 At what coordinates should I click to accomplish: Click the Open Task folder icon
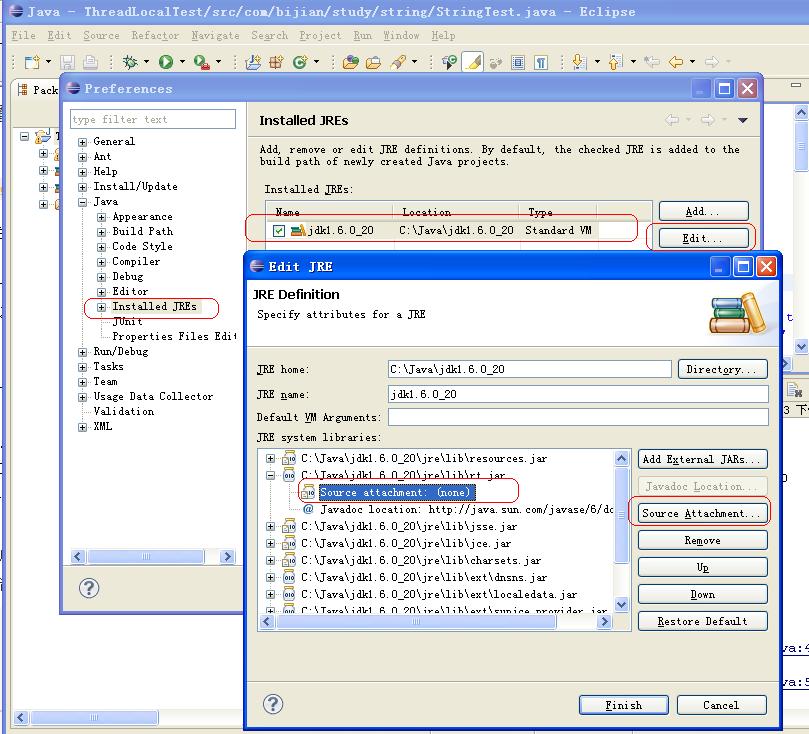tap(374, 62)
